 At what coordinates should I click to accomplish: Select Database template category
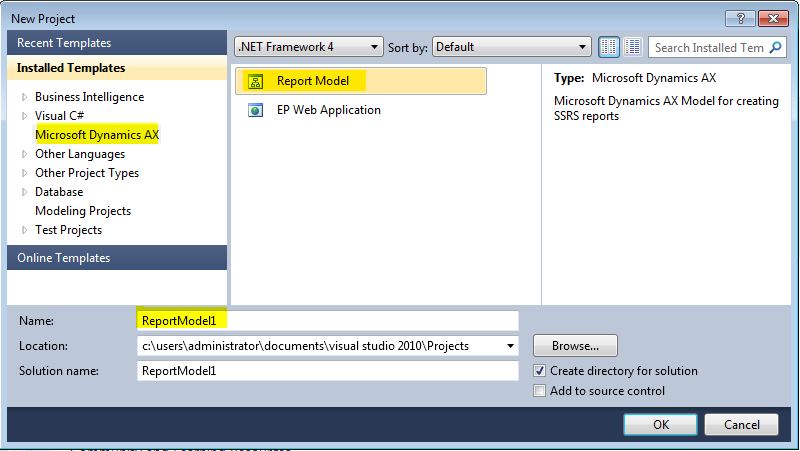tap(59, 192)
